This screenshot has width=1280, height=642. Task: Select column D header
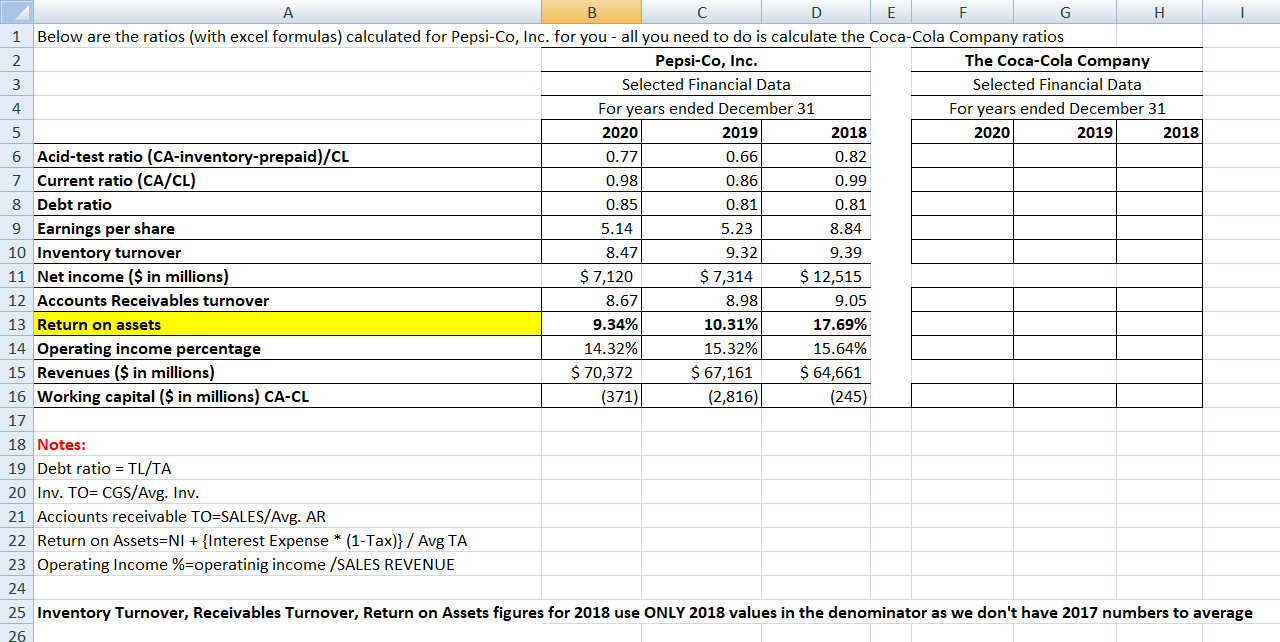(x=815, y=12)
